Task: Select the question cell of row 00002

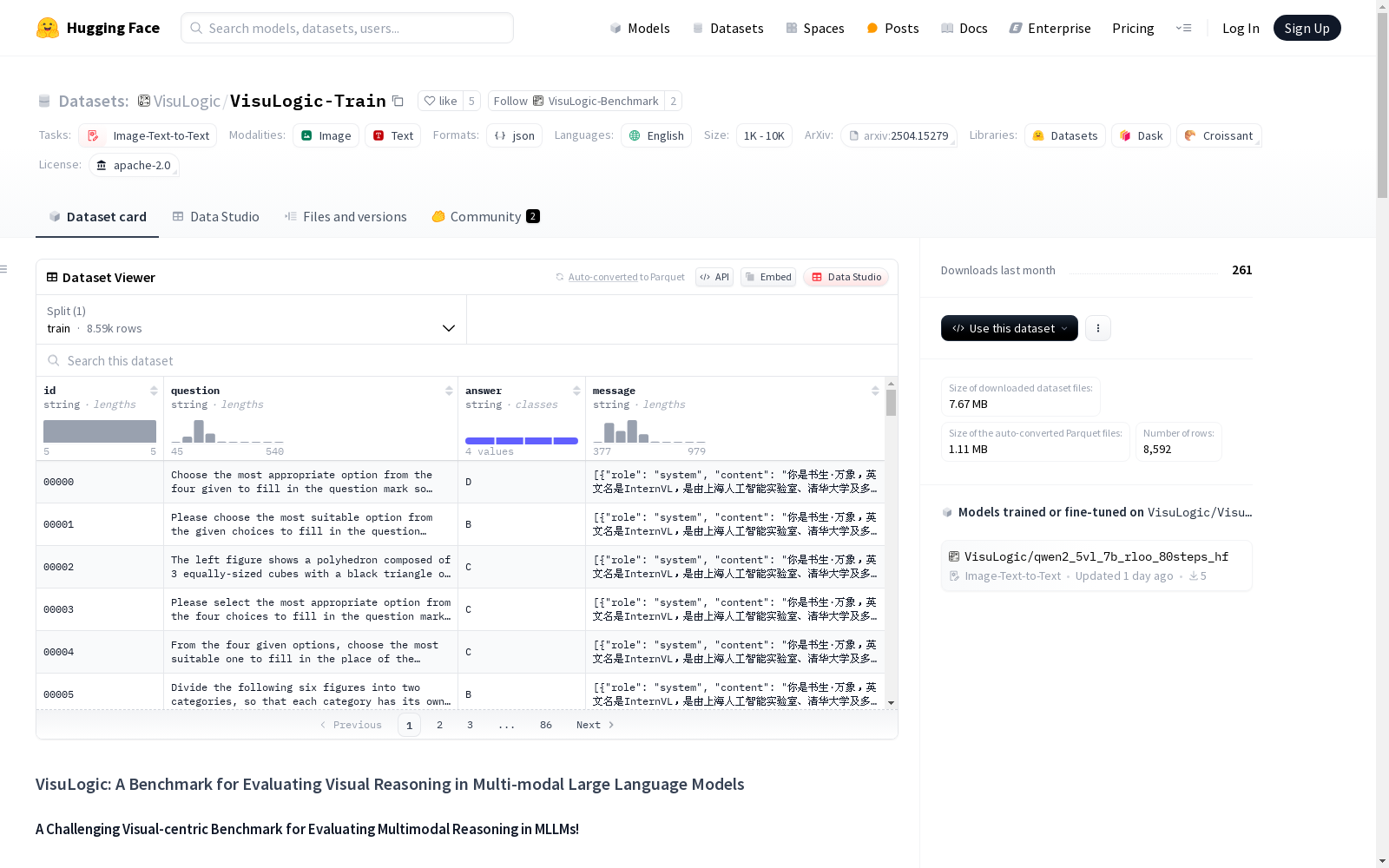Action: tap(311, 567)
